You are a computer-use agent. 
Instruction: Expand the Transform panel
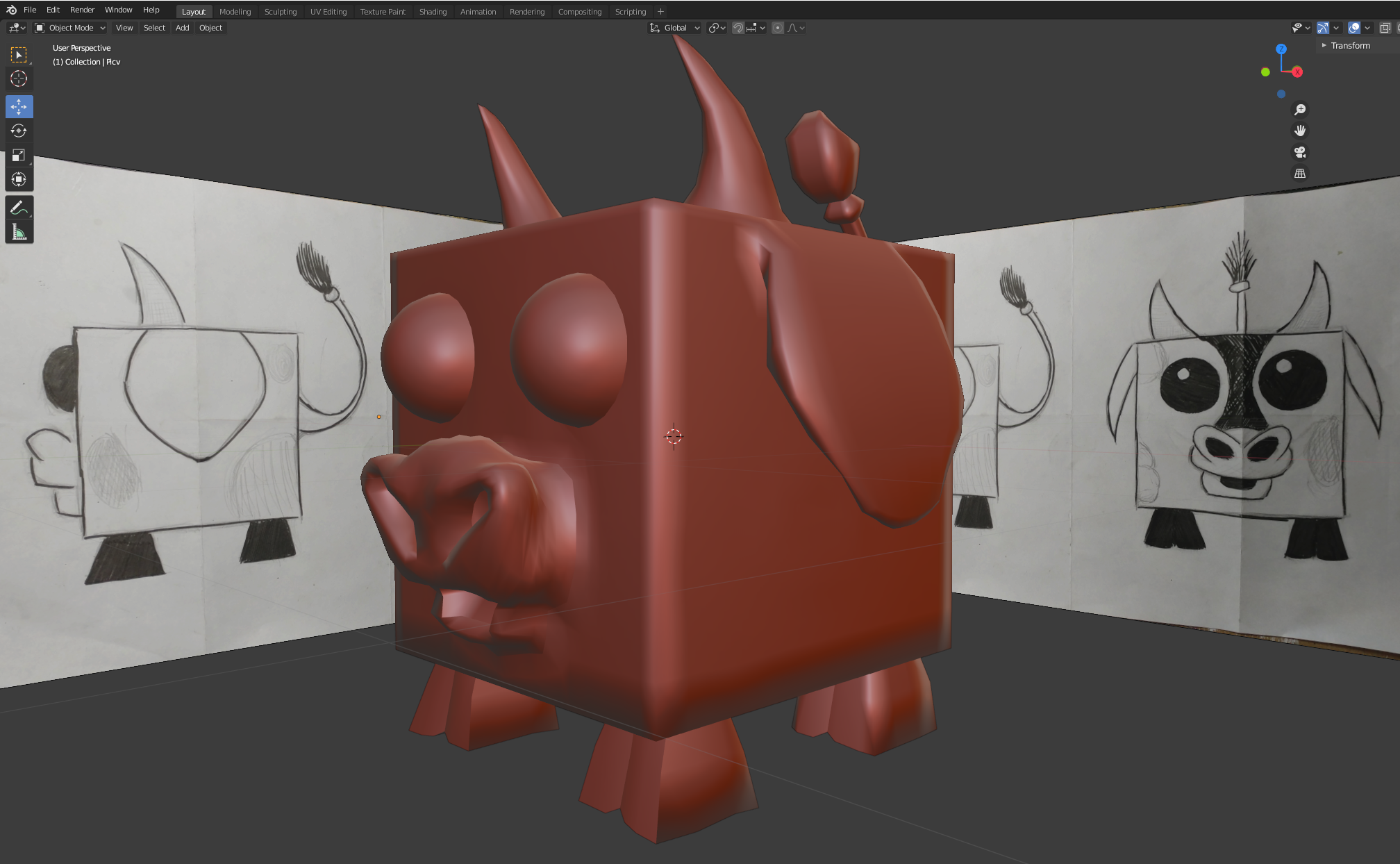[x=1349, y=46]
